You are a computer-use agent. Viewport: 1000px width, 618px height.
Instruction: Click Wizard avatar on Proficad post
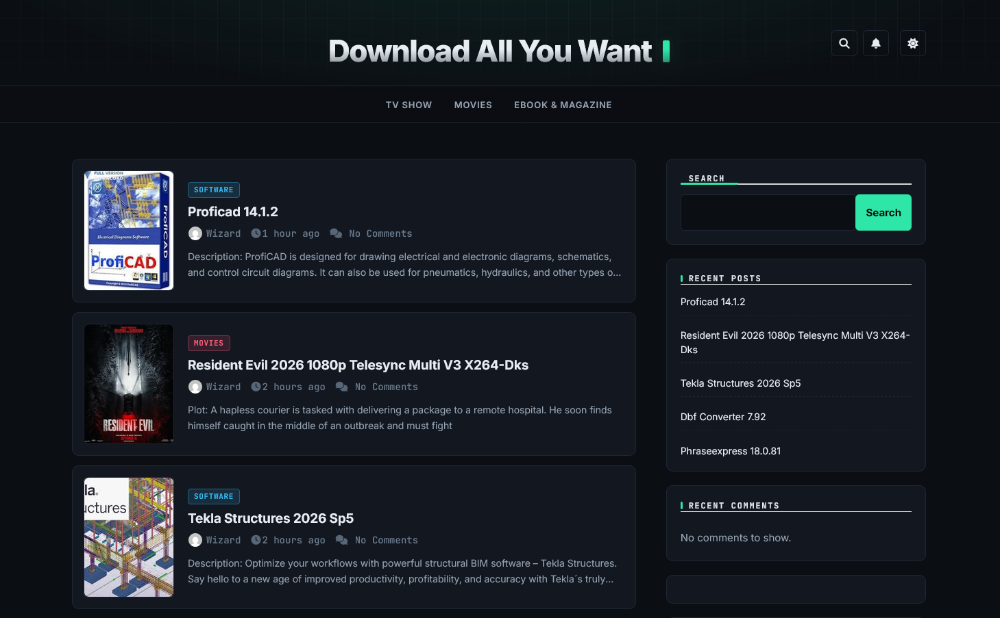click(x=195, y=233)
